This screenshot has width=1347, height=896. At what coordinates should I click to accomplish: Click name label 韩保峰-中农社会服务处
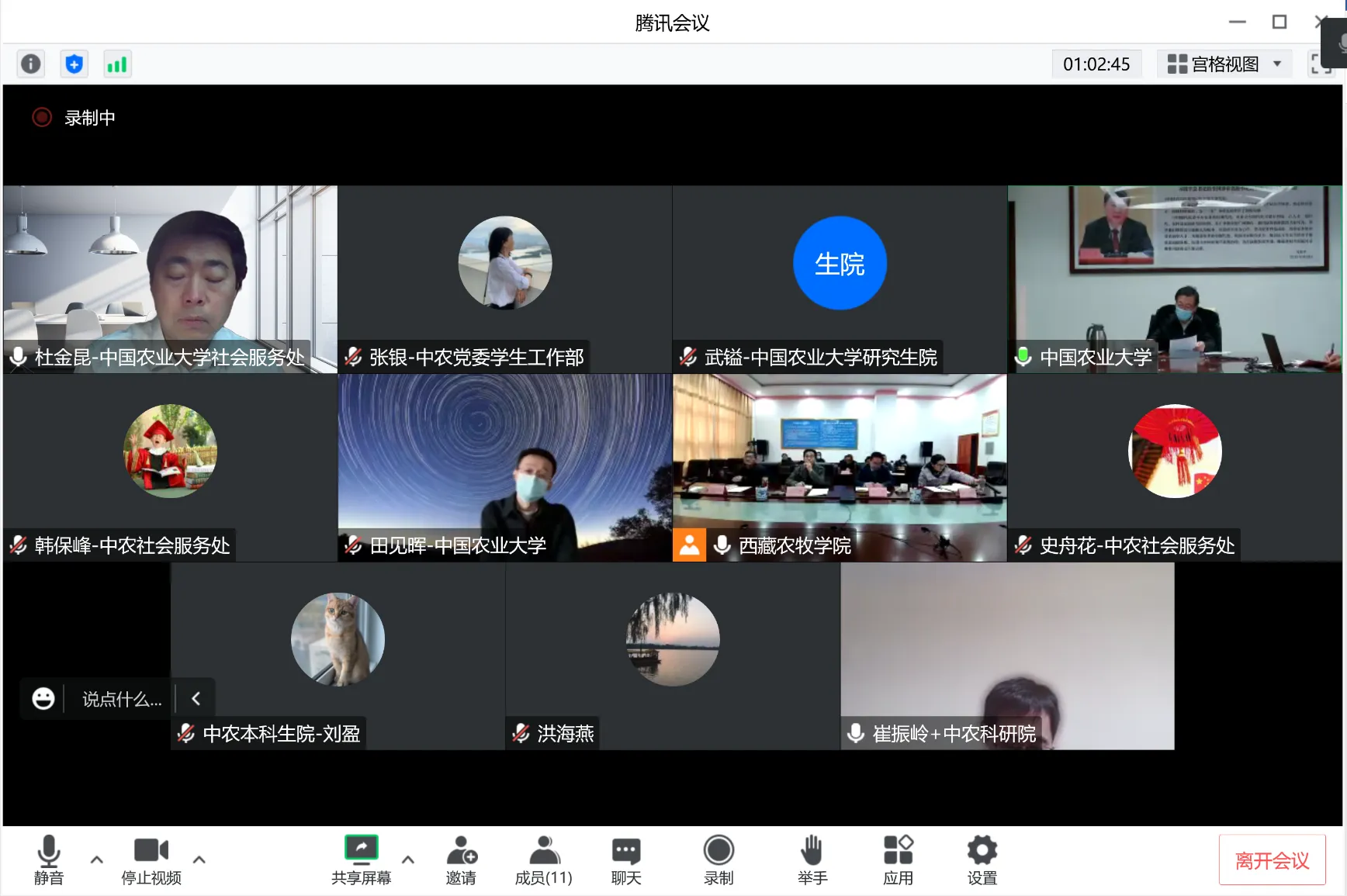tap(133, 545)
